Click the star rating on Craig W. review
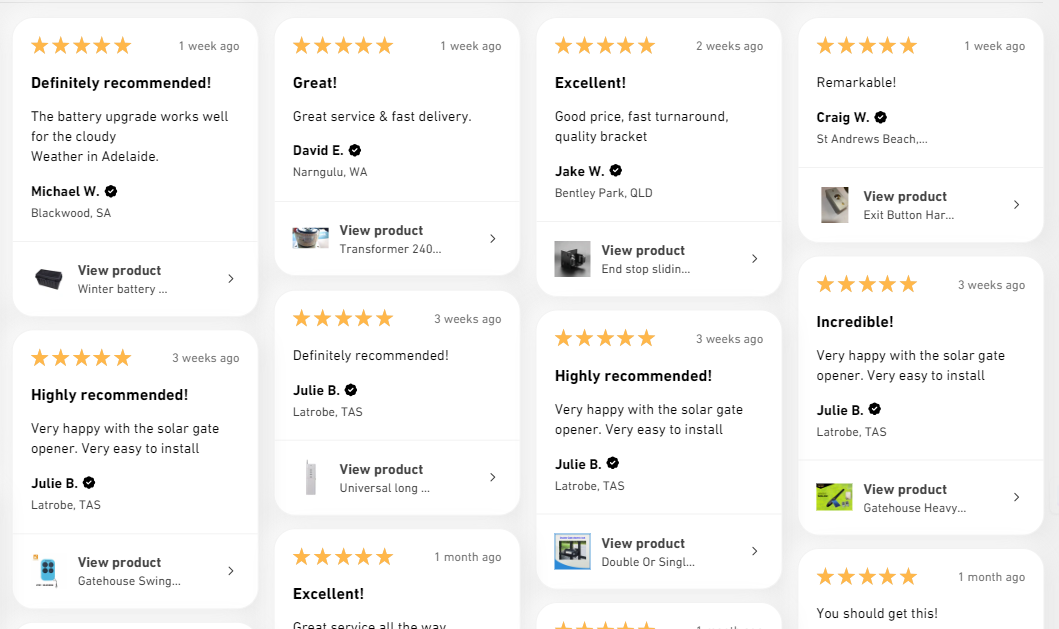The image size is (1059, 629). point(867,45)
